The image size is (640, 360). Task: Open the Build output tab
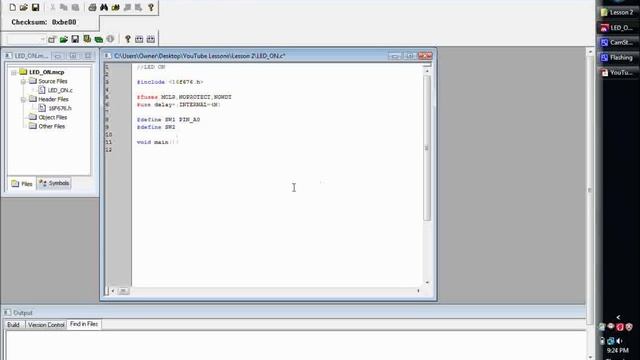tap(13, 324)
